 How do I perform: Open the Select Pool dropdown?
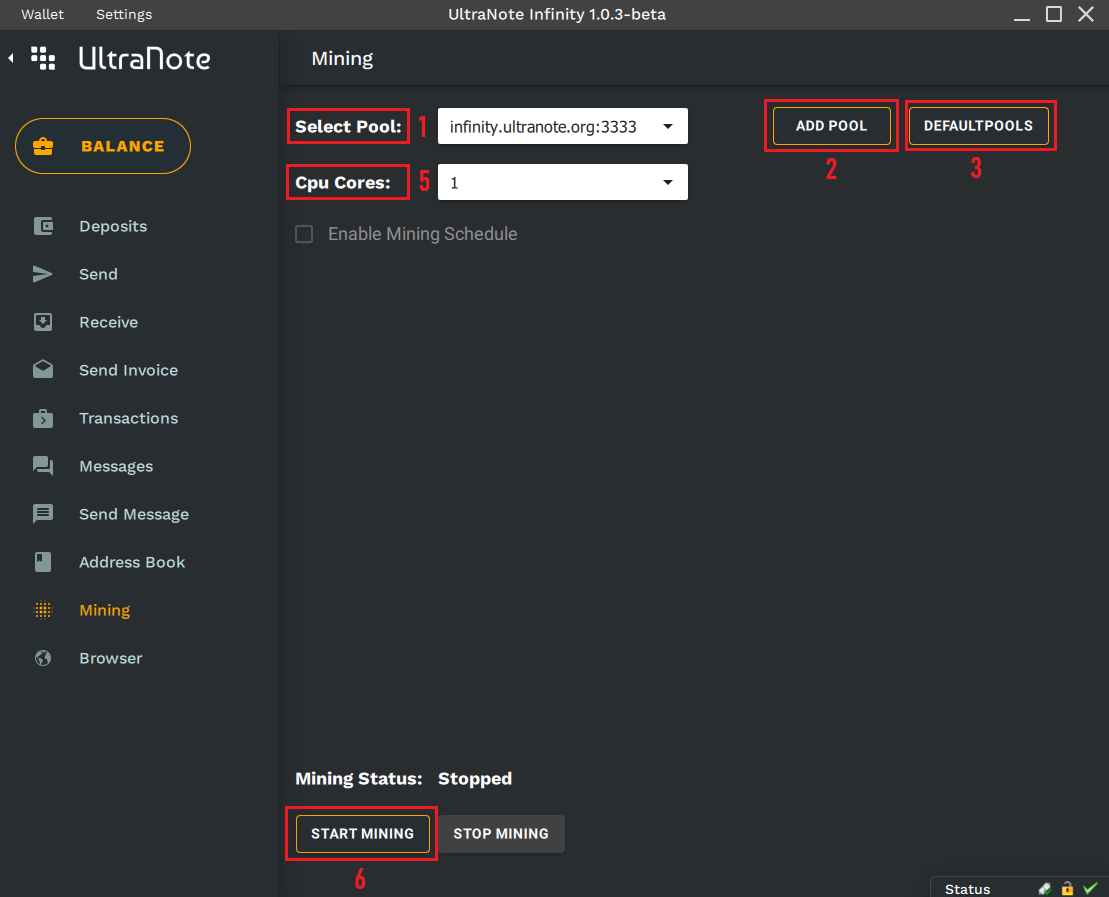pyautogui.click(x=562, y=127)
